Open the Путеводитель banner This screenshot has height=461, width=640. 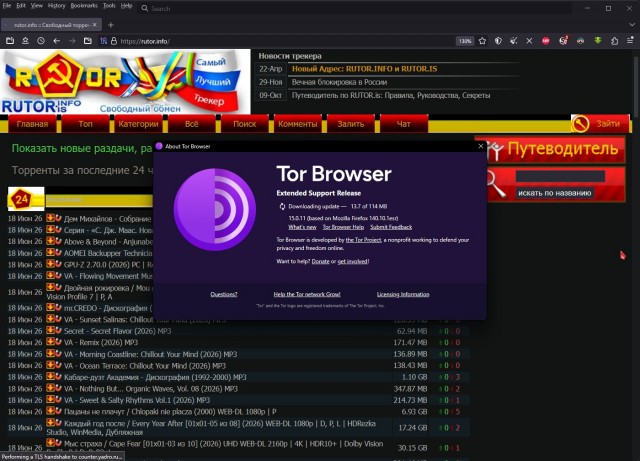tap(550, 149)
